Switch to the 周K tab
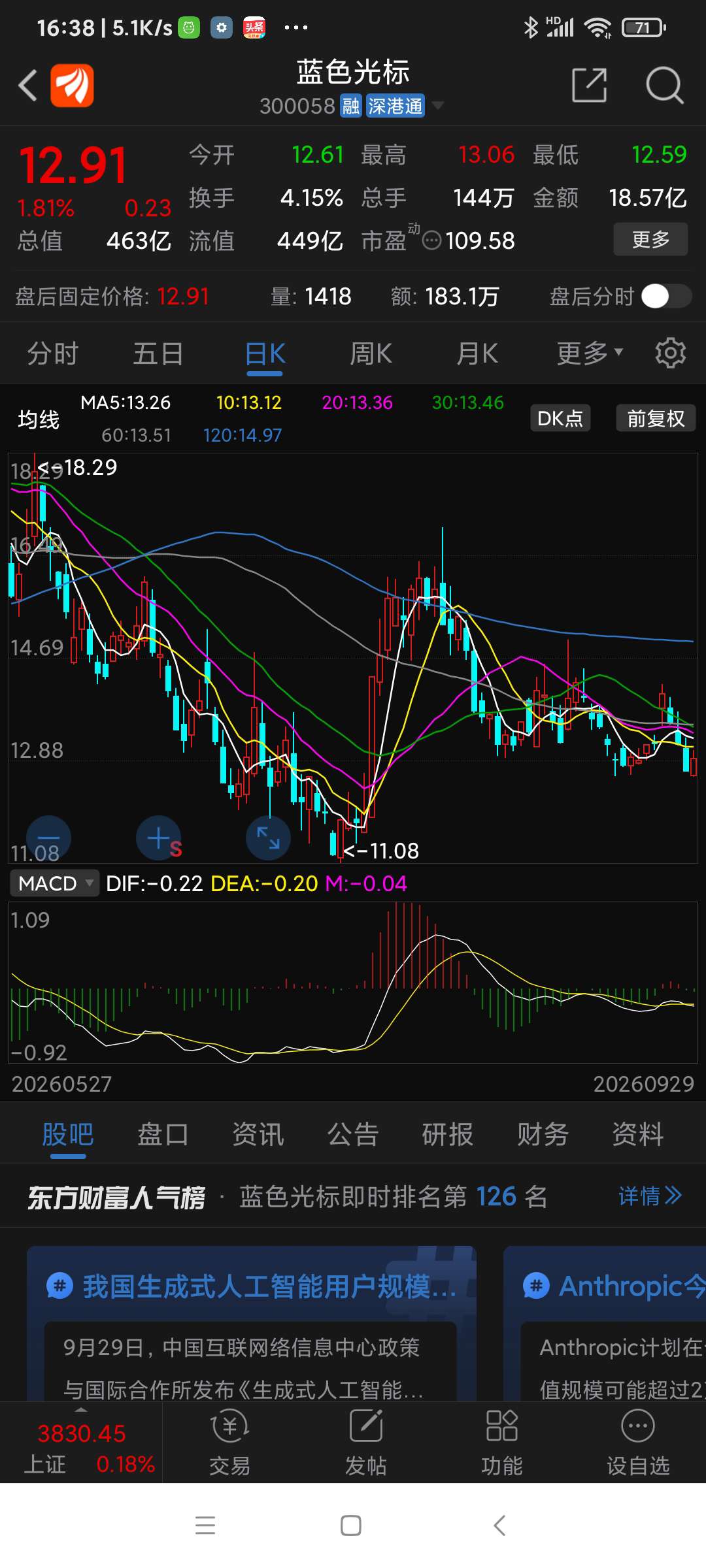This screenshot has height=1568, width=706. [371, 353]
